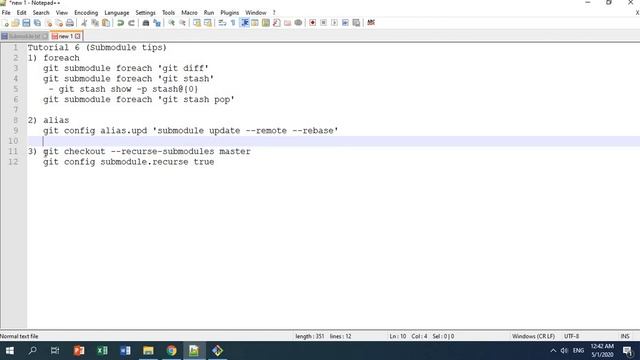Click the Redo toolbar arrow
The image size is (640, 360).
pyautogui.click(x=131, y=23)
